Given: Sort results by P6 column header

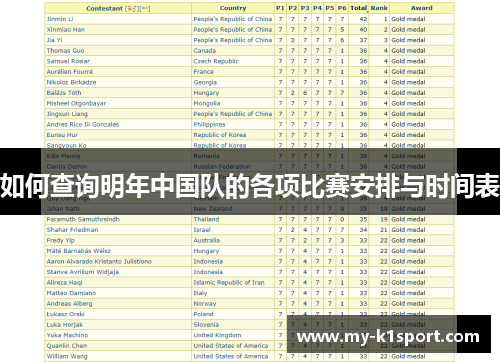Looking at the screenshot, I should pyautogui.click(x=342, y=8).
